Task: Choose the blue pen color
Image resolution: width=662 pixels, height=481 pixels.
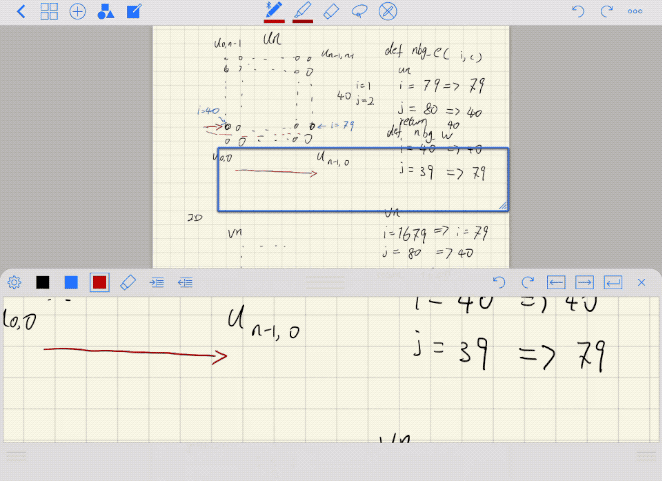Action: point(71,282)
